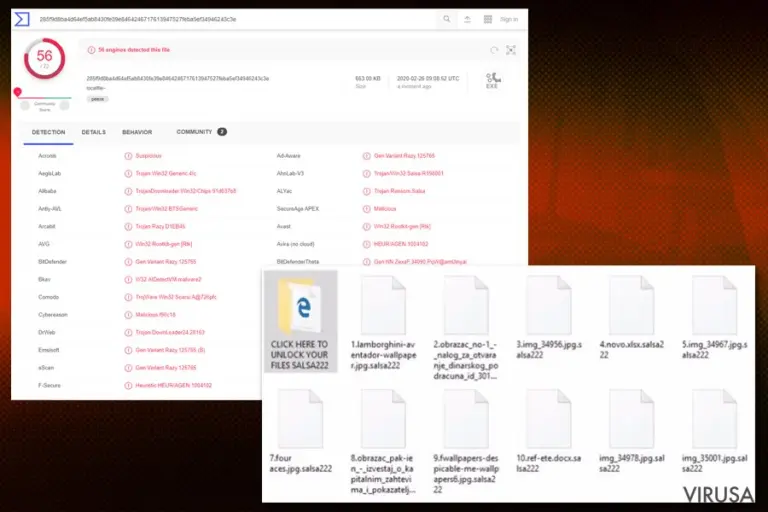This screenshot has height=512, width=768.
Task: Select the 4.novo.xlsx.salsa222 file
Action: coord(632,317)
